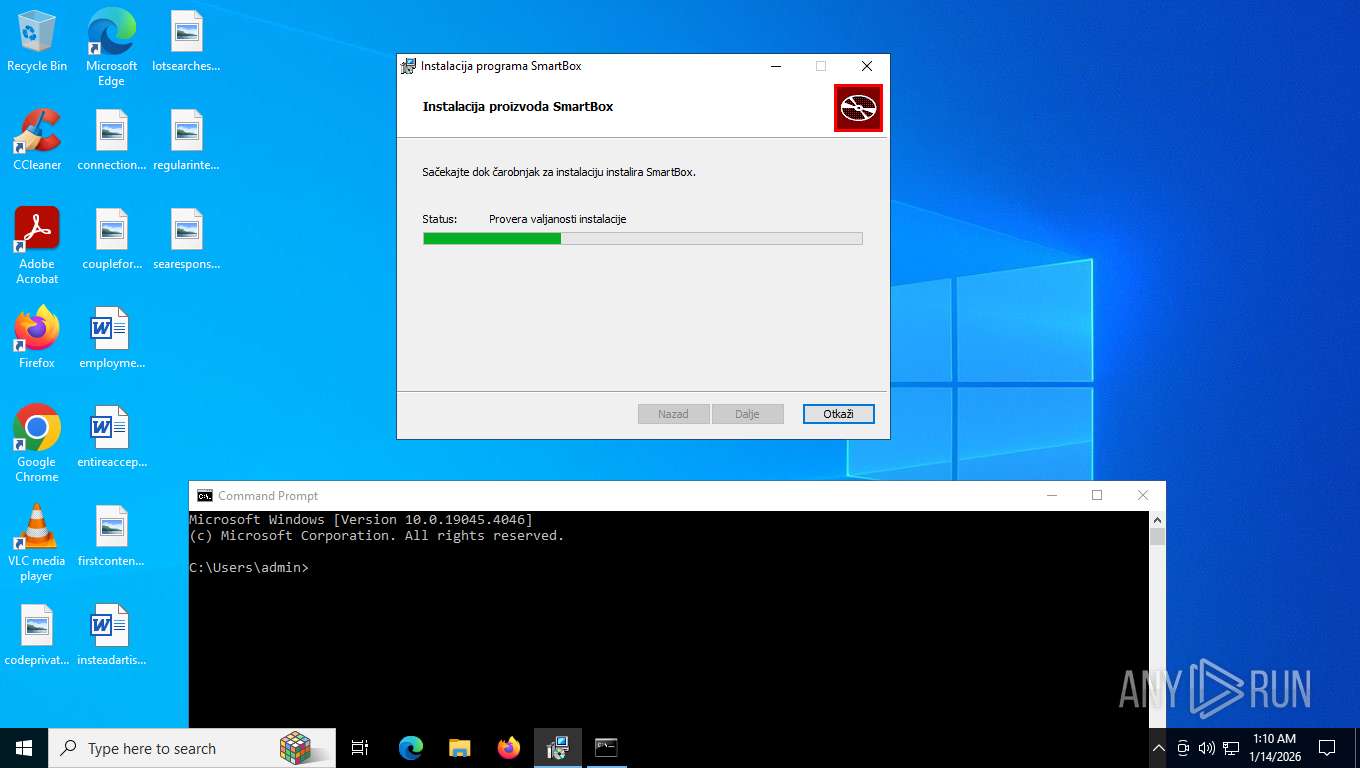Image resolution: width=1360 pixels, height=768 pixels.
Task: Click the disabled Dalje button
Action: point(747,414)
